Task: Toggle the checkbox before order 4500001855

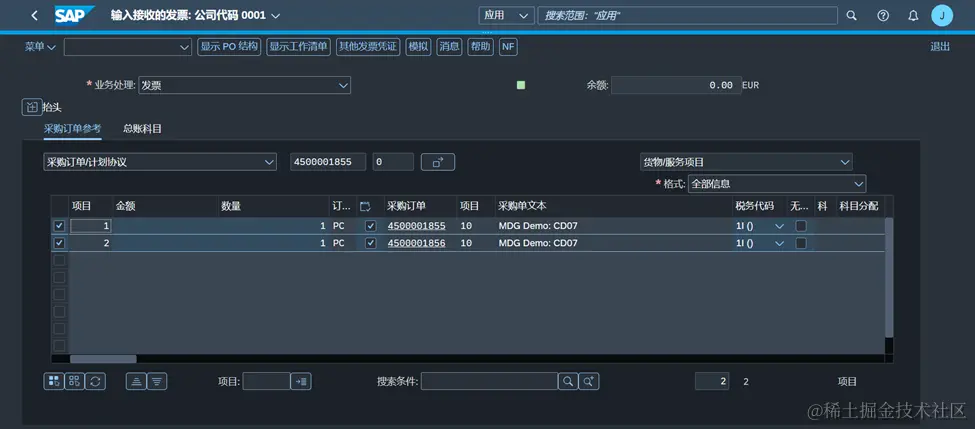Action: (x=371, y=226)
